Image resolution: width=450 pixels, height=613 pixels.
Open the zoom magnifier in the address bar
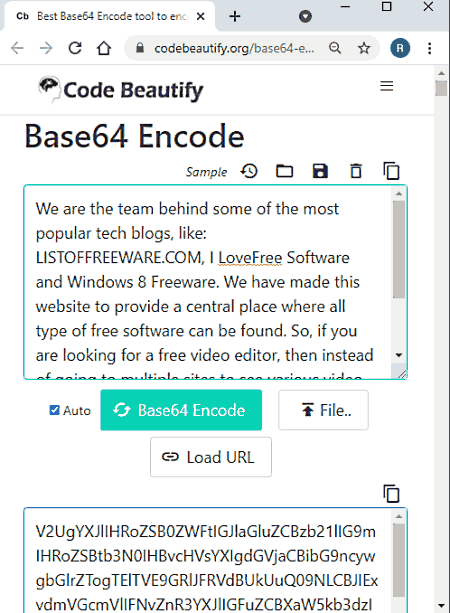coord(335,48)
